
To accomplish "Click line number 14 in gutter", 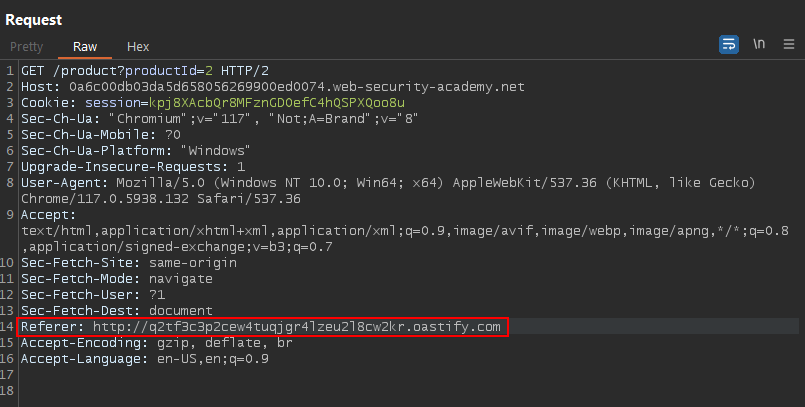I will click(7, 327).
